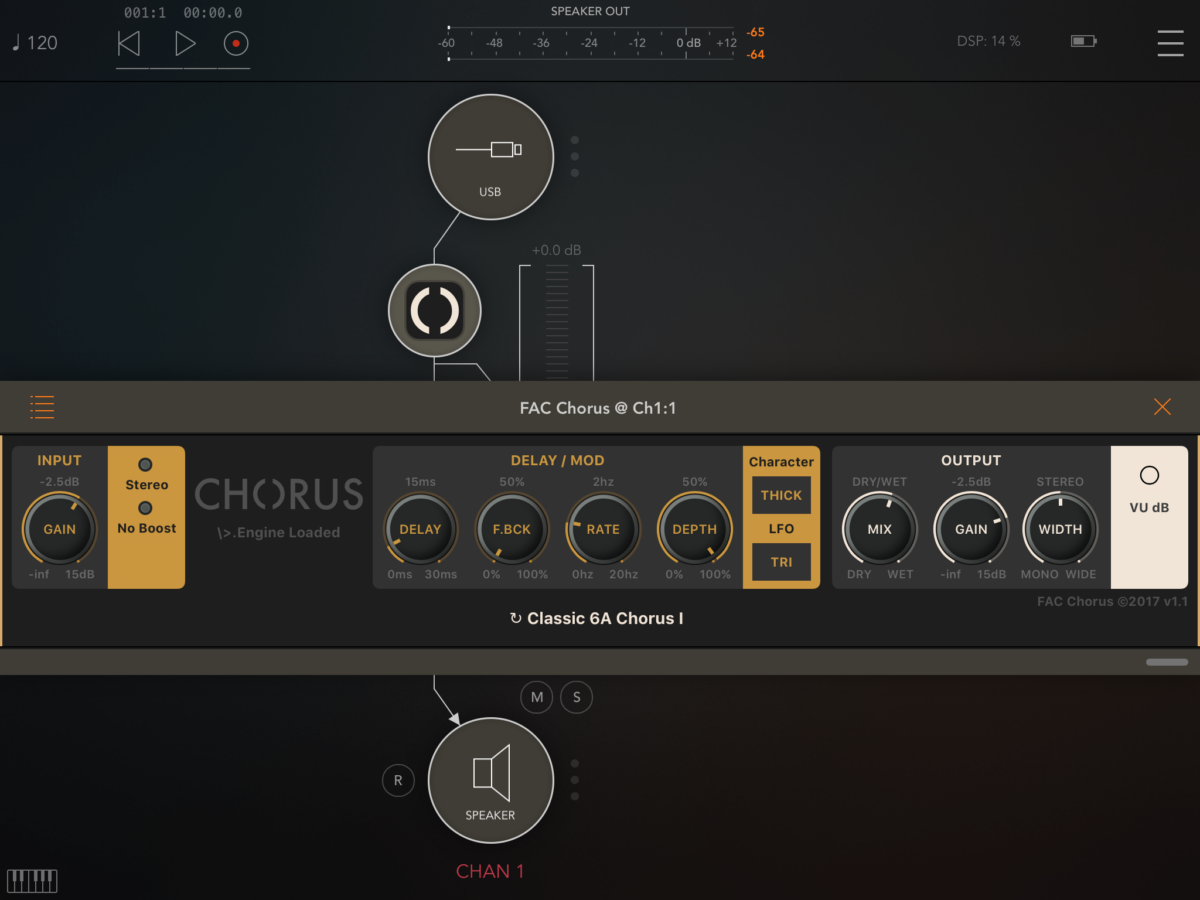Open the on-screen piano keyboard
The width and height of the screenshot is (1200, 900).
(32, 880)
